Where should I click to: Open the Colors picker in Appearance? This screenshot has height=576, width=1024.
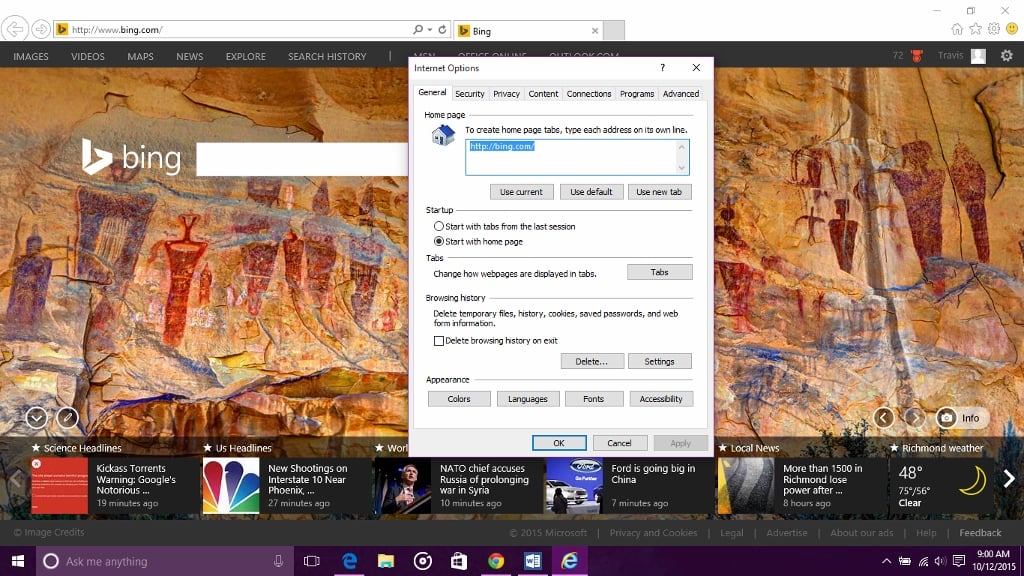(458, 398)
